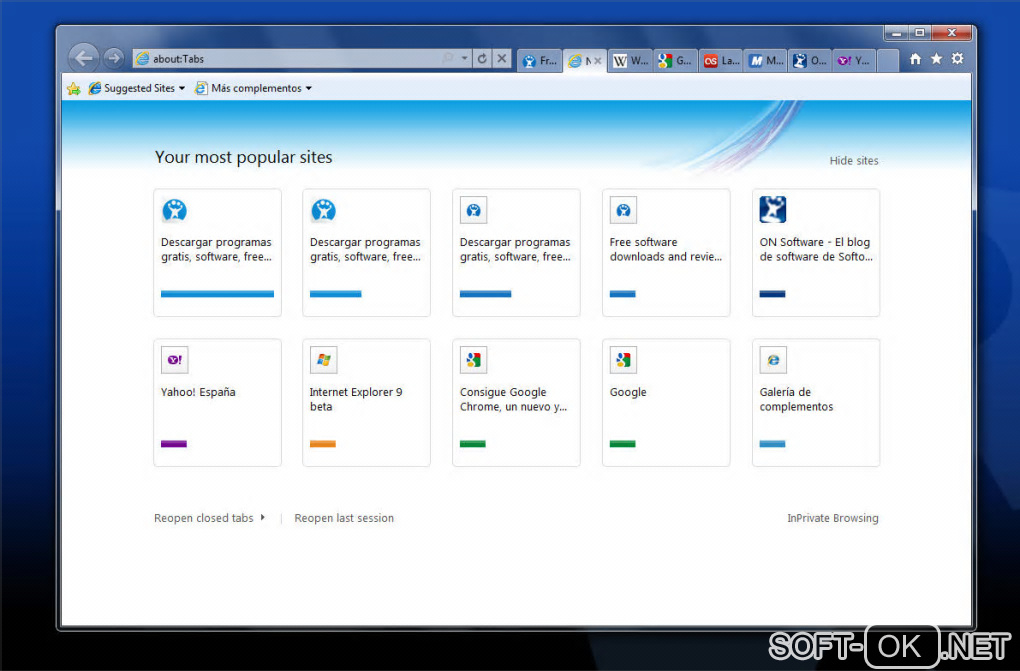Click the search magnifier in address bar
Viewport: 1020px width, 671px height.
[448, 59]
